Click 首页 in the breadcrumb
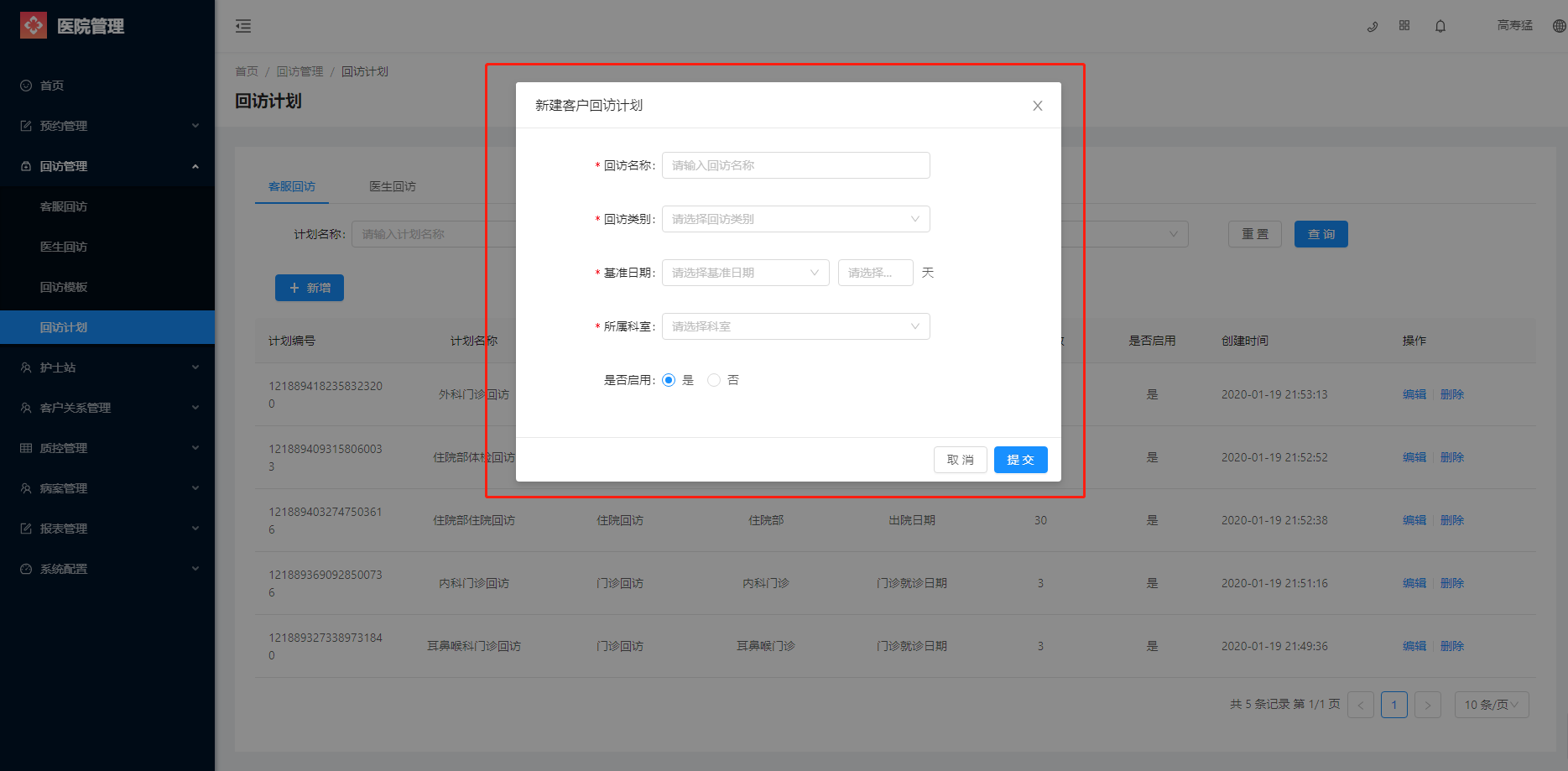The width and height of the screenshot is (1568, 771). tap(247, 71)
